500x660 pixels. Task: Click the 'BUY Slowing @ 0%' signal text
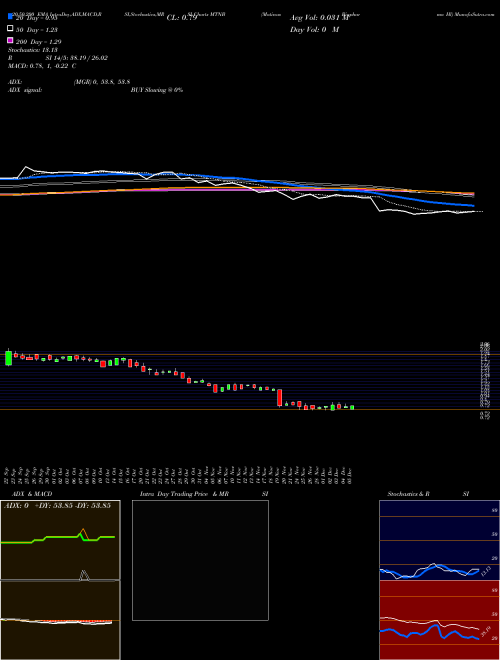point(157,90)
